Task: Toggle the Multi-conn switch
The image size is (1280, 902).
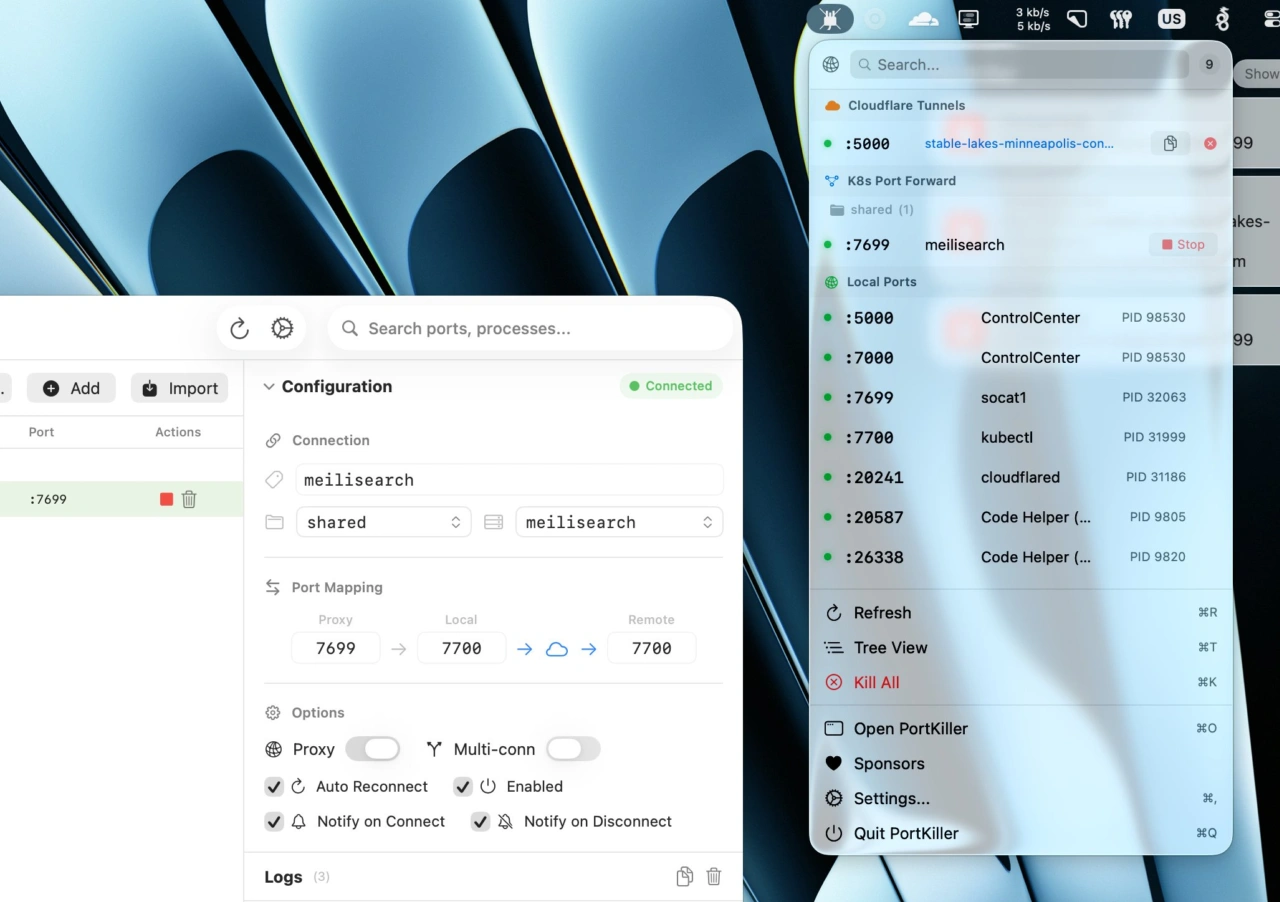Action: [573, 749]
